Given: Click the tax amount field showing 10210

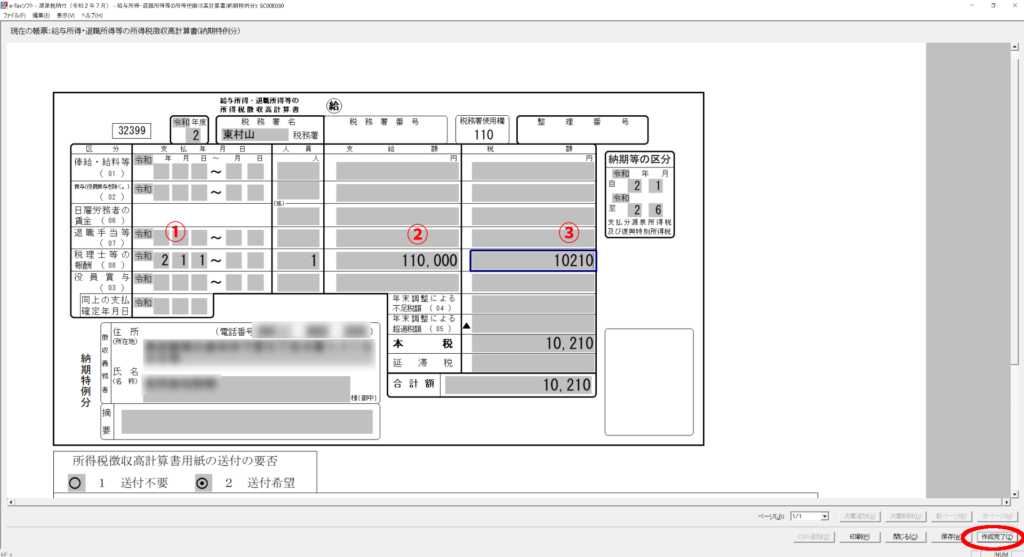Looking at the screenshot, I should (534, 261).
